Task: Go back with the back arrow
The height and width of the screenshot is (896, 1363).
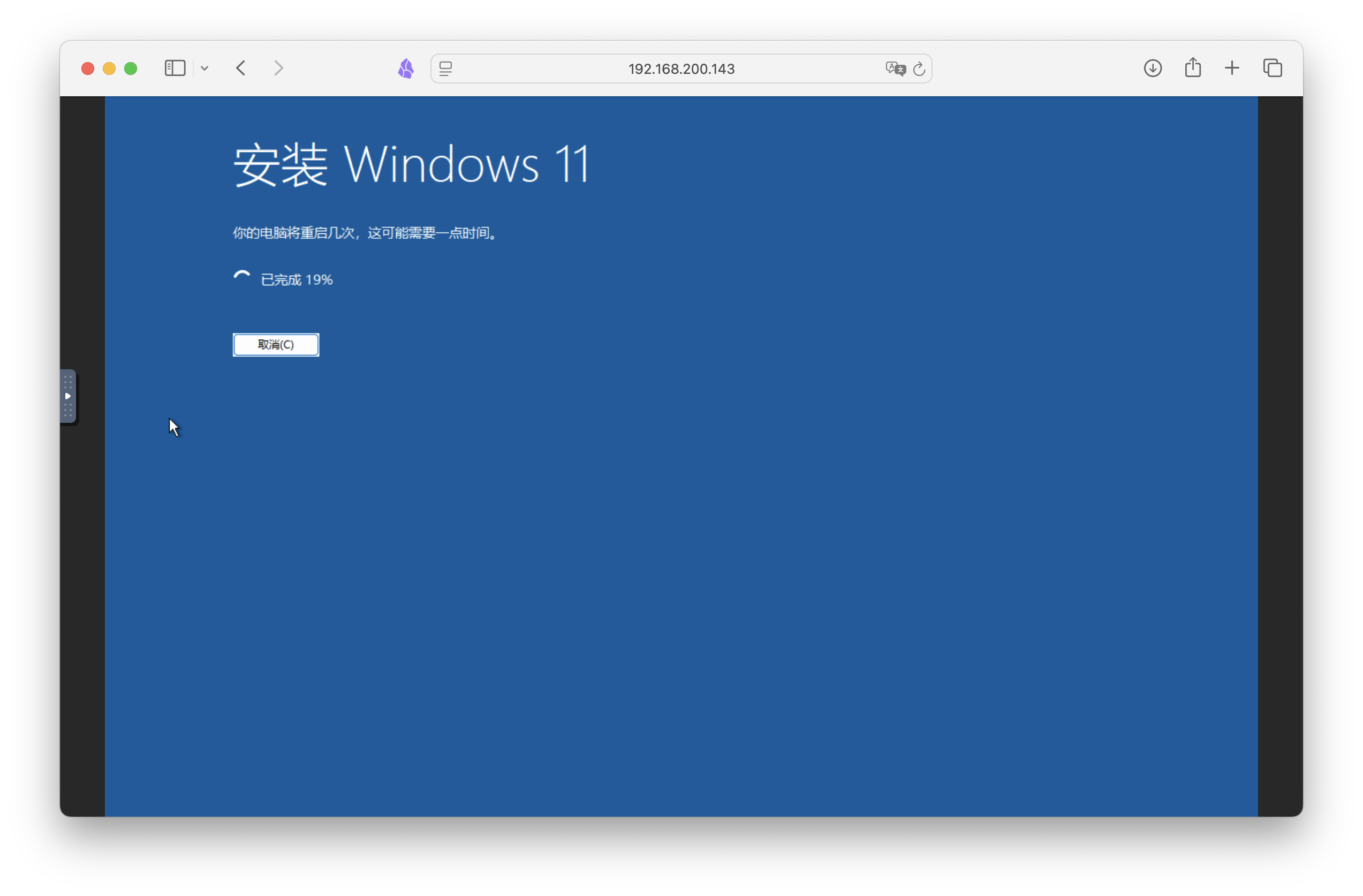Action: pyautogui.click(x=241, y=68)
